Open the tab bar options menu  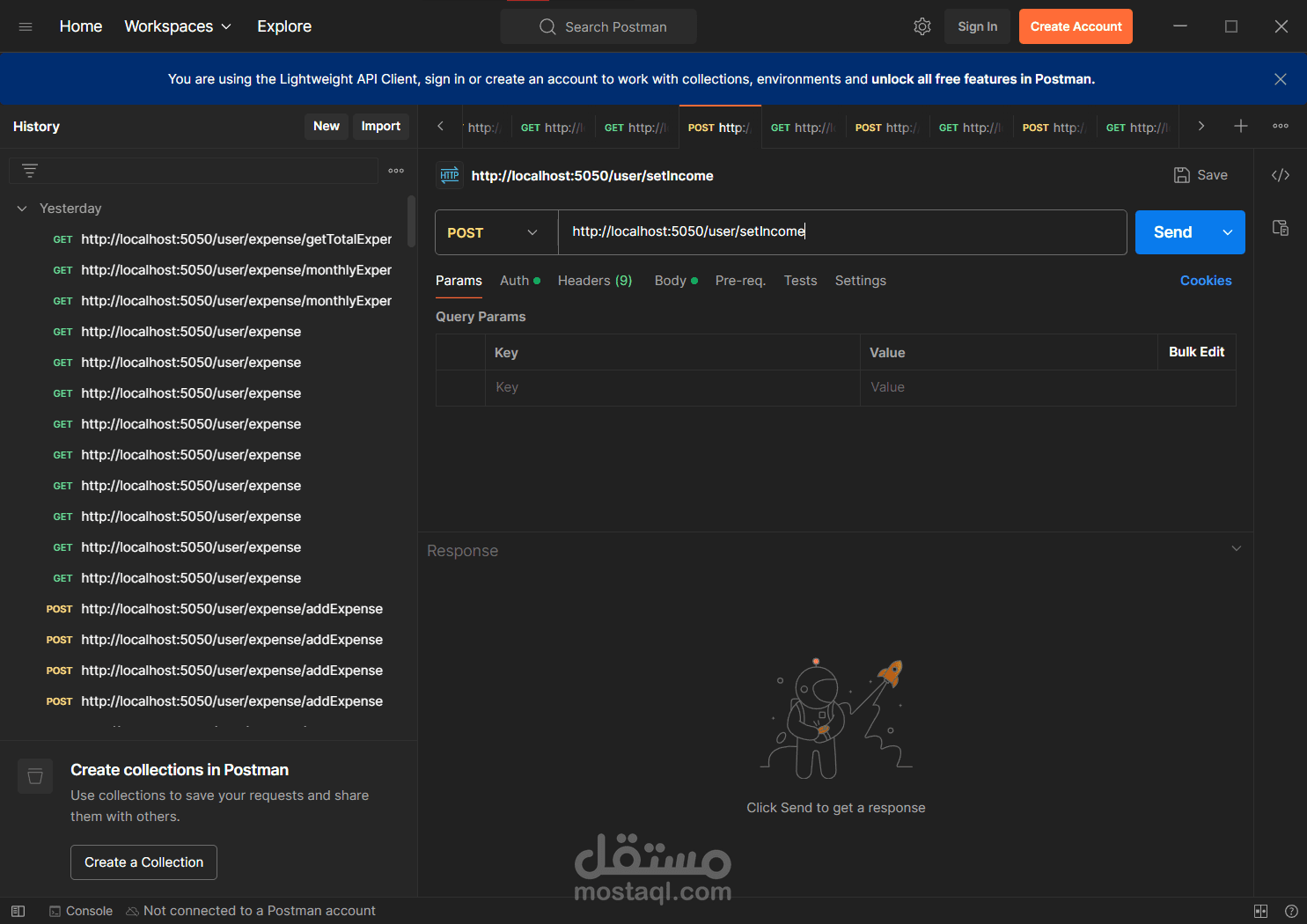[x=1281, y=126]
